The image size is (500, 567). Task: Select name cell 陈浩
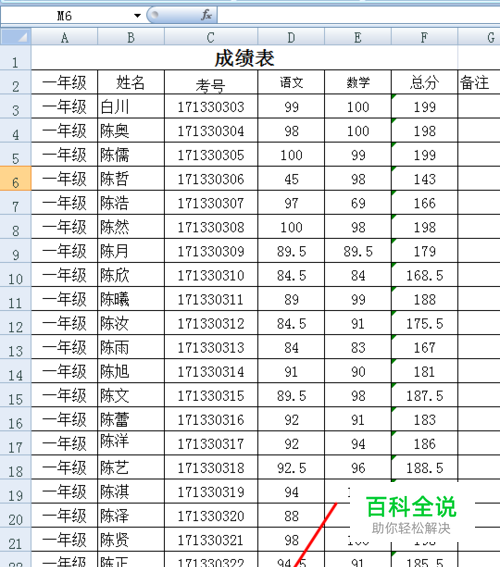click(x=131, y=203)
